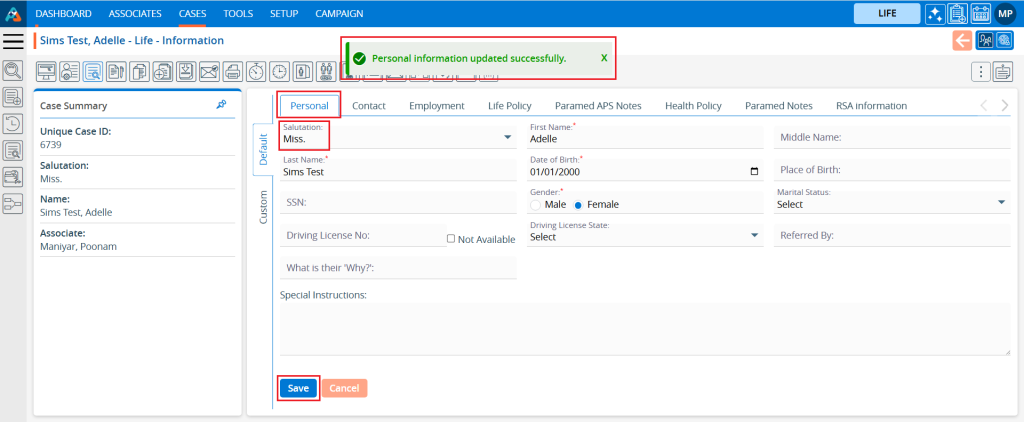Dismiss the success notification with X
This screenshot has width=1024, height=422.
point(604,58)
